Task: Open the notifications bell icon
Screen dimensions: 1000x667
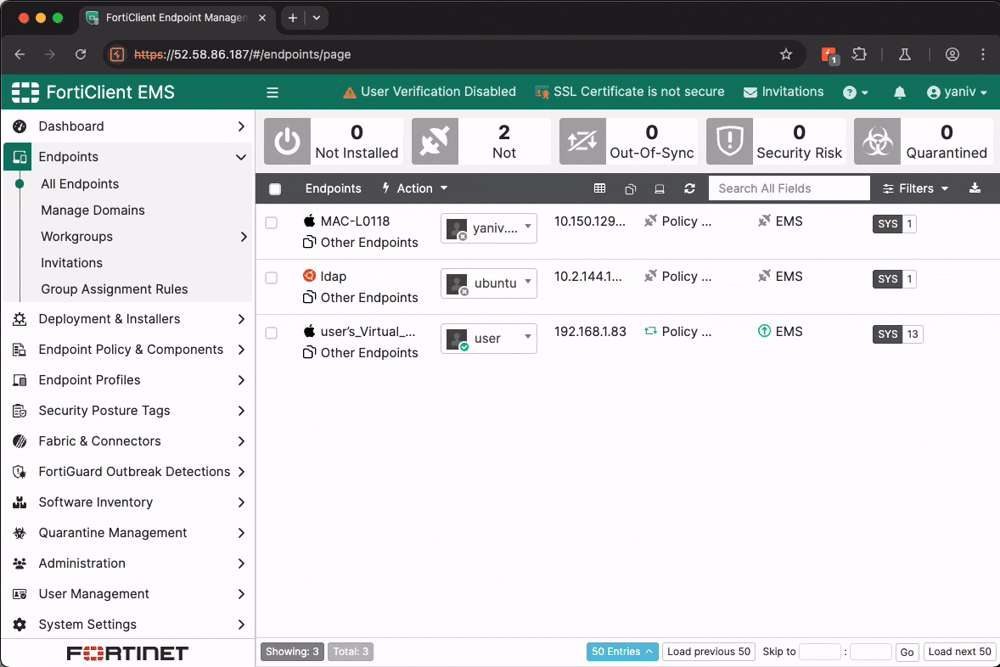Action: [900, 92]
